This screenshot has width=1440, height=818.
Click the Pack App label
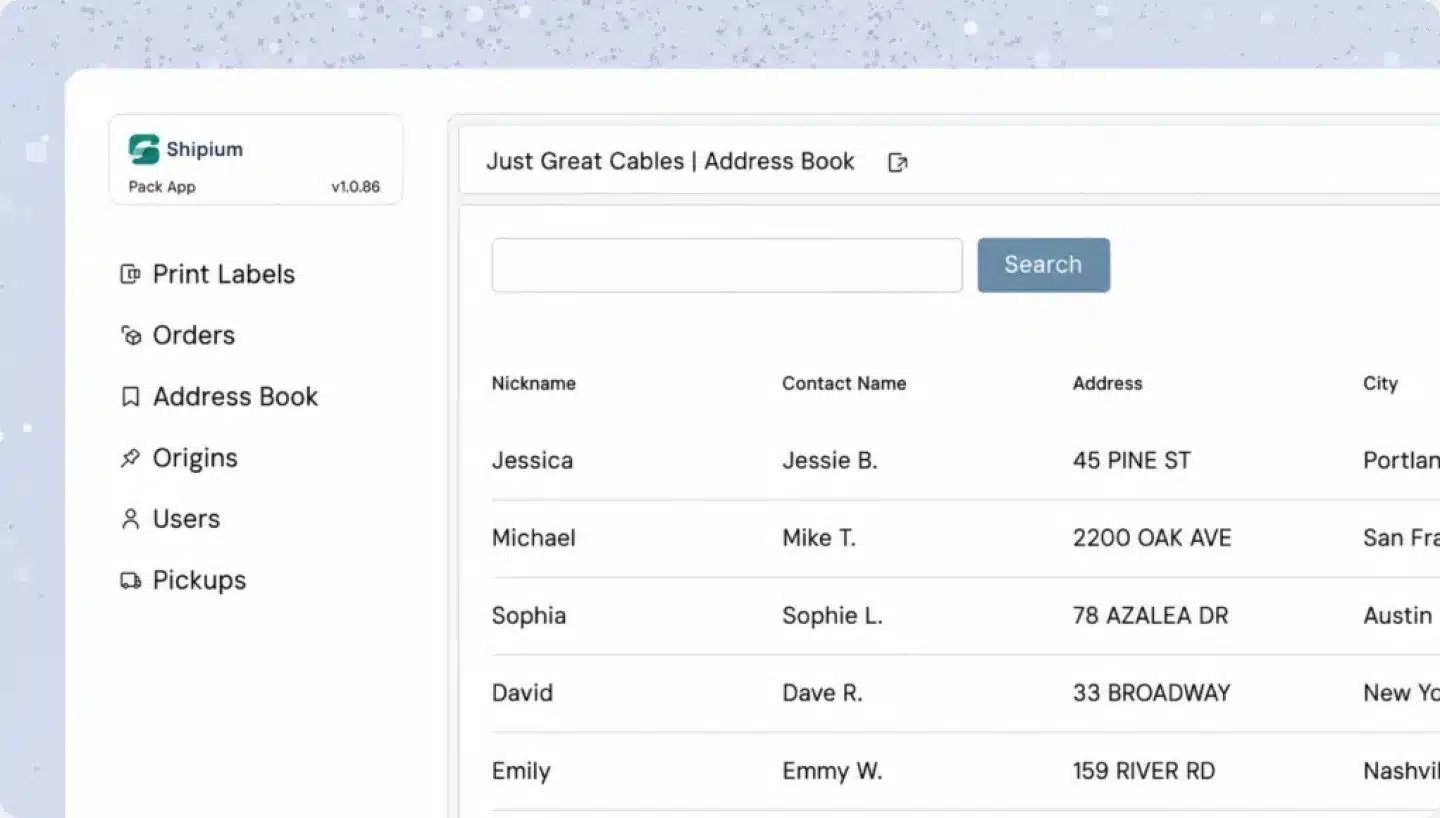(162, 187)
